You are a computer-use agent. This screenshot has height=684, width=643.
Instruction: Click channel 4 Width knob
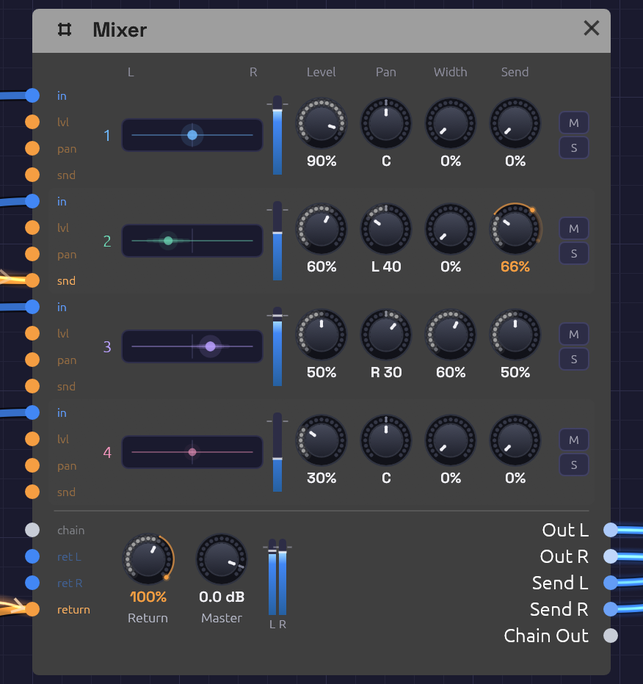pos(451,440)
